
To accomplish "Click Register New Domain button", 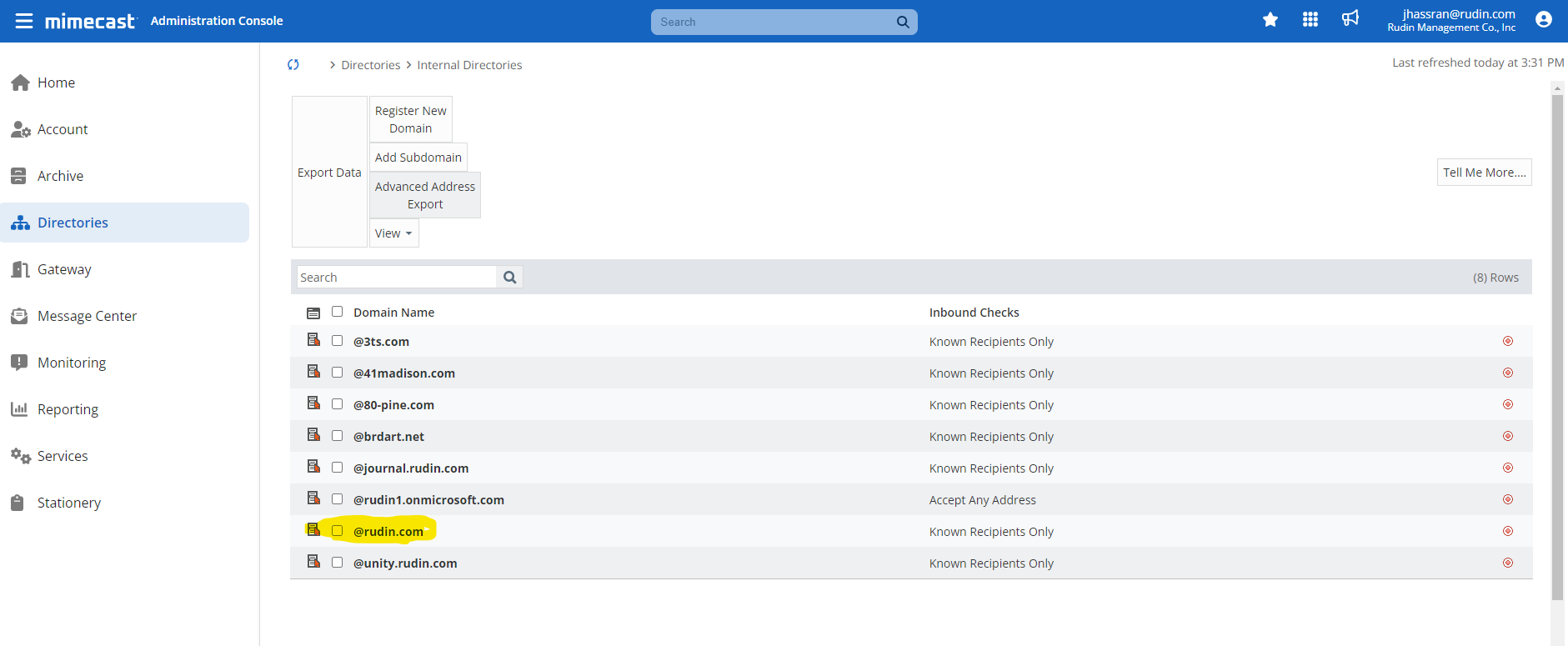I will tap(411, 119).
